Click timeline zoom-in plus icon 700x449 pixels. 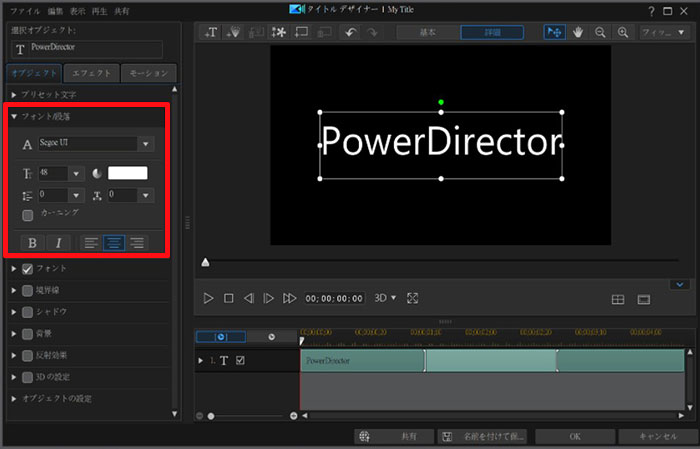tap(293, 416)
